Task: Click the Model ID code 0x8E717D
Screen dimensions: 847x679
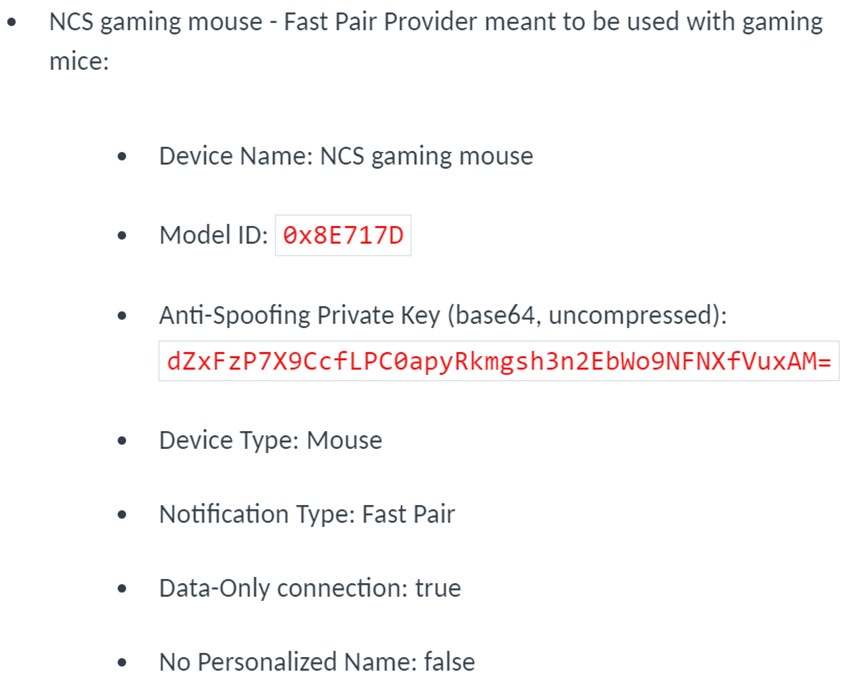Action: coord(343,236)
